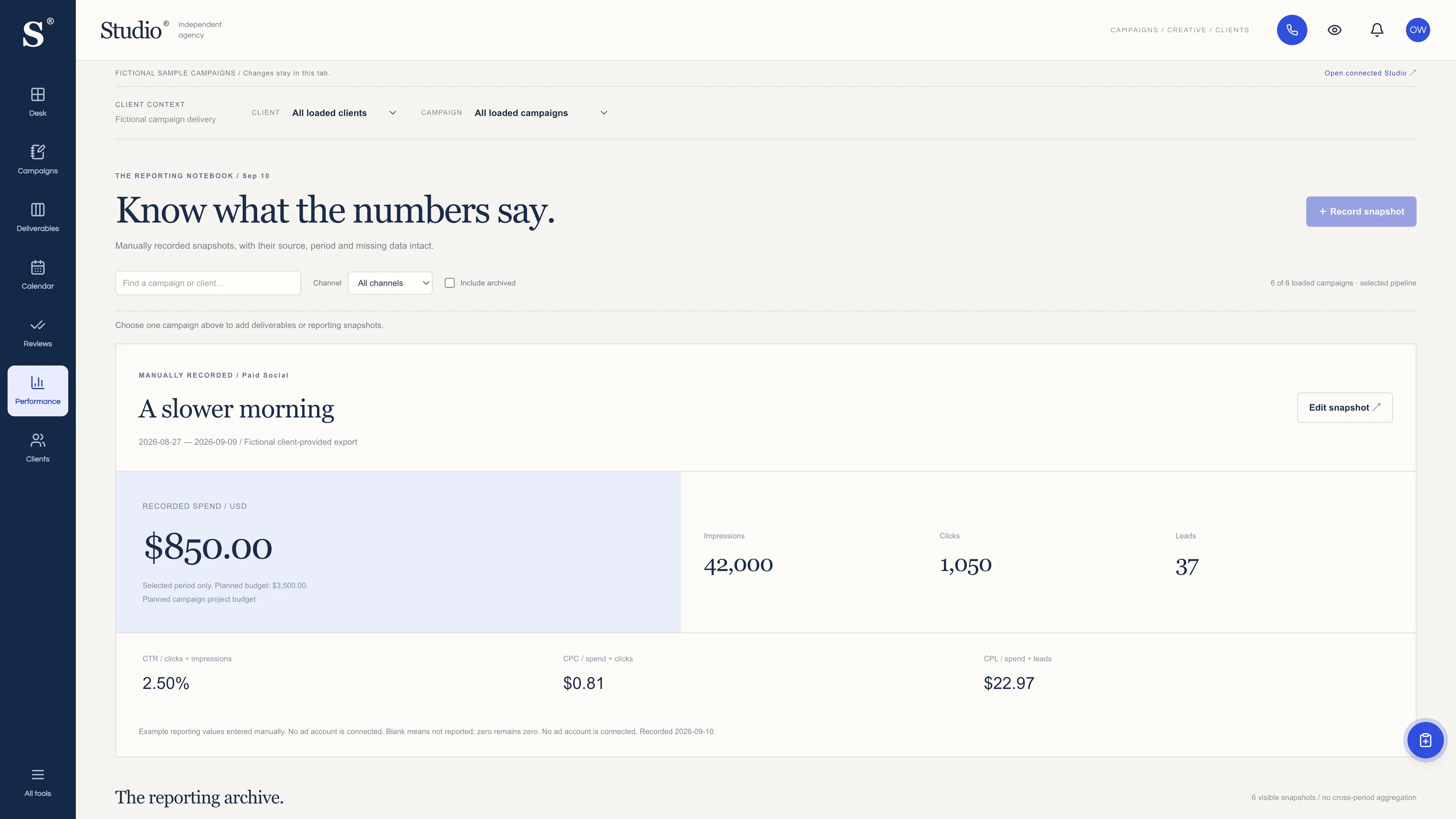
Task: Click the blue phone call button
Action: tap(1292, 30)
